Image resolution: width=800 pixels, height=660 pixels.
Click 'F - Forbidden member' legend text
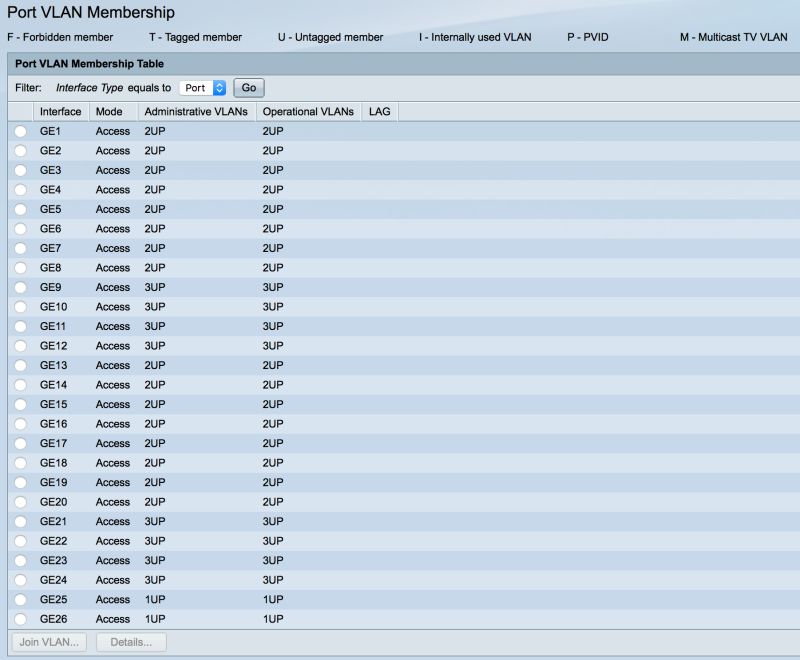point(60,37)
